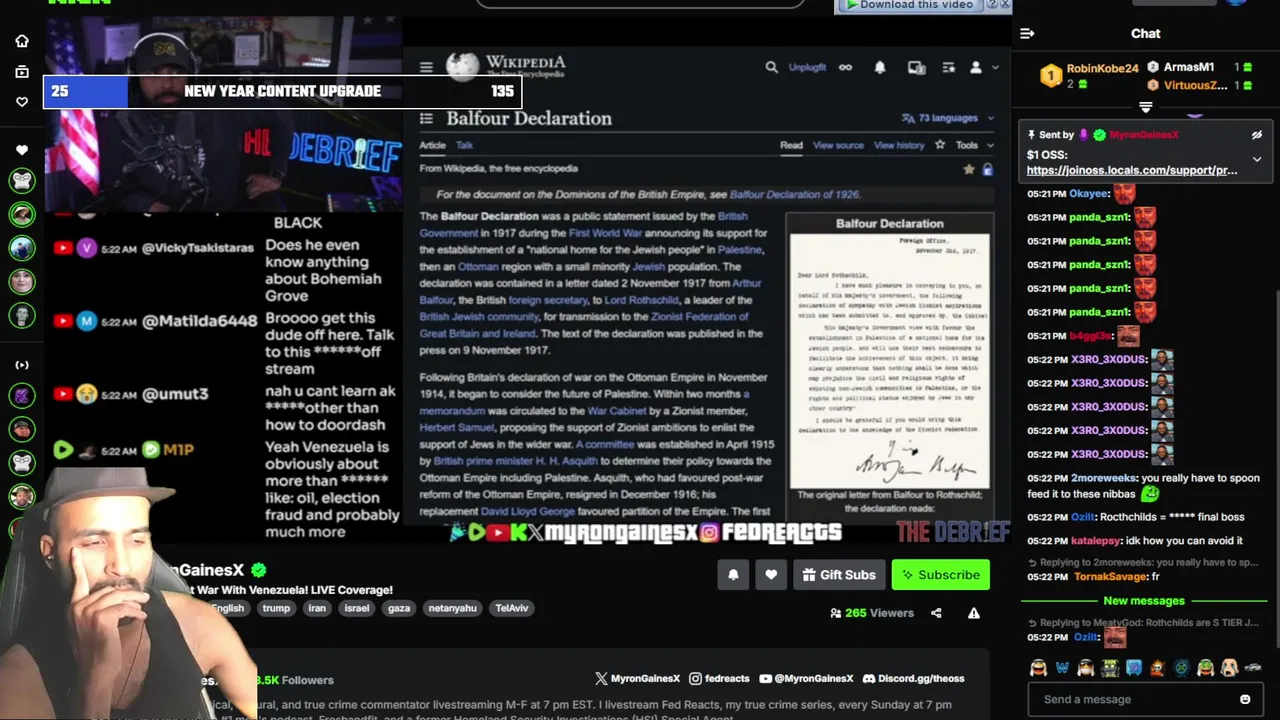Click the 265 Viewers count
Image resolution: width=1280 pixels, height=720 pixels.
872,613
